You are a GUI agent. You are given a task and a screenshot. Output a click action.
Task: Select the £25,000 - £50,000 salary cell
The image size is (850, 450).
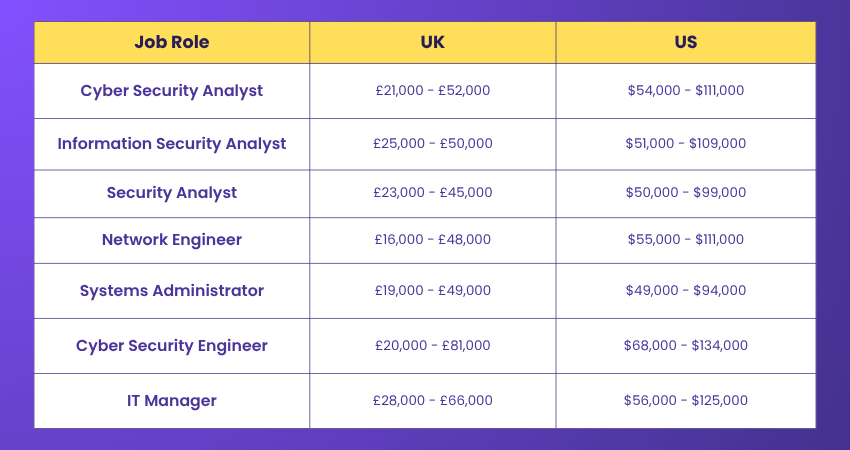click(433, 144)
